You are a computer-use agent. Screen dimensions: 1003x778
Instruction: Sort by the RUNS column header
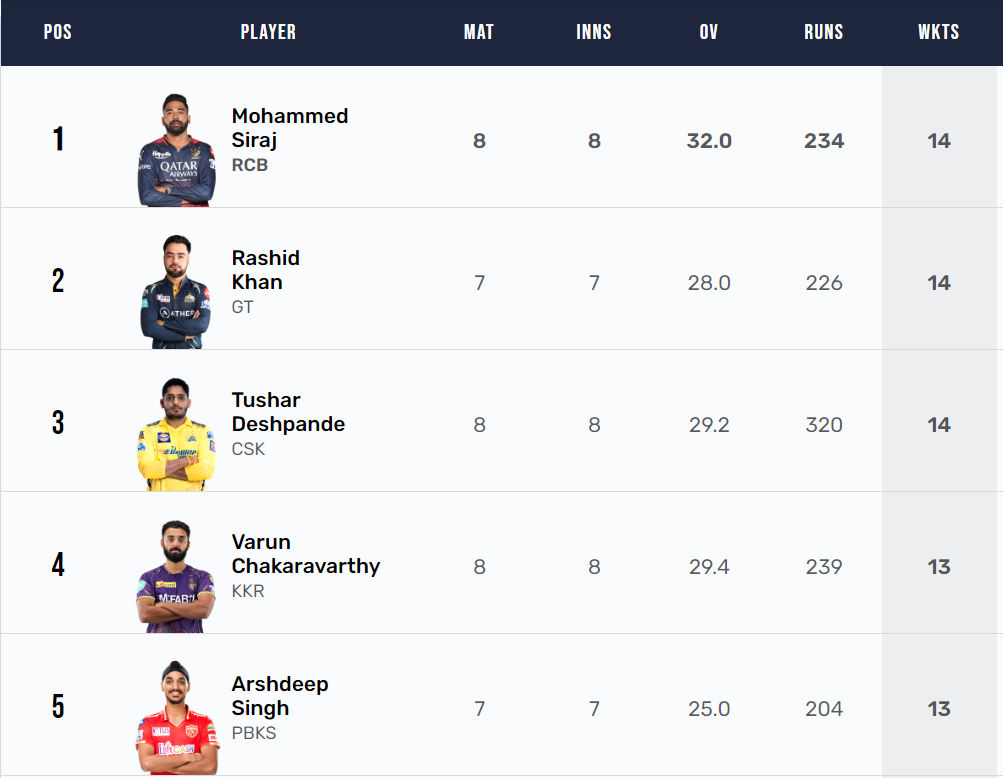click(823, 32)
